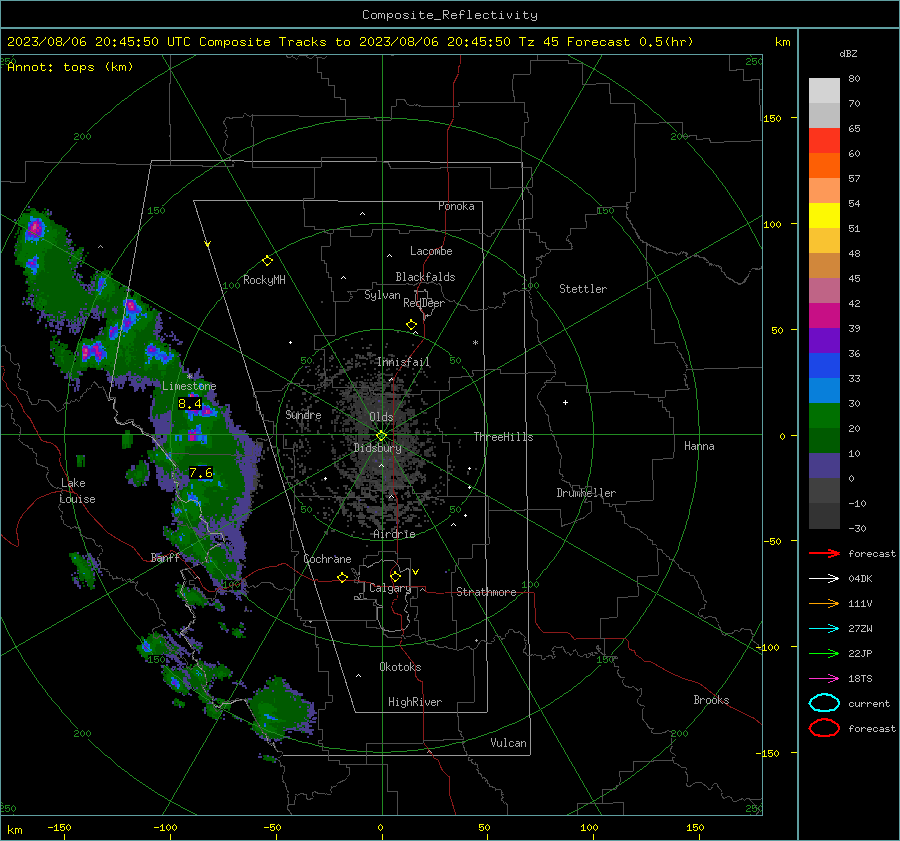
Task: Click the Cochrane city label
Action: coord(327,559)
